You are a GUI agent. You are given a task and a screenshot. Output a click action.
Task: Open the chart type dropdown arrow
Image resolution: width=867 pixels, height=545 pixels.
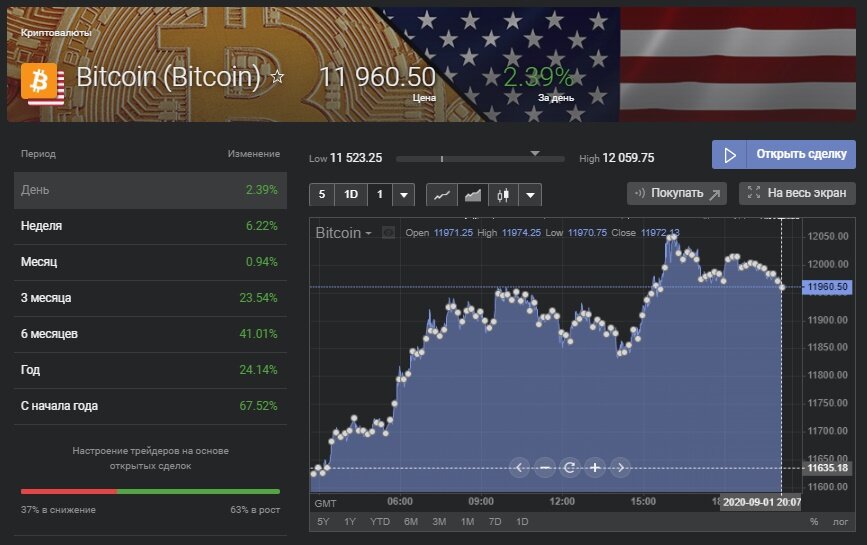click(530, 194)
